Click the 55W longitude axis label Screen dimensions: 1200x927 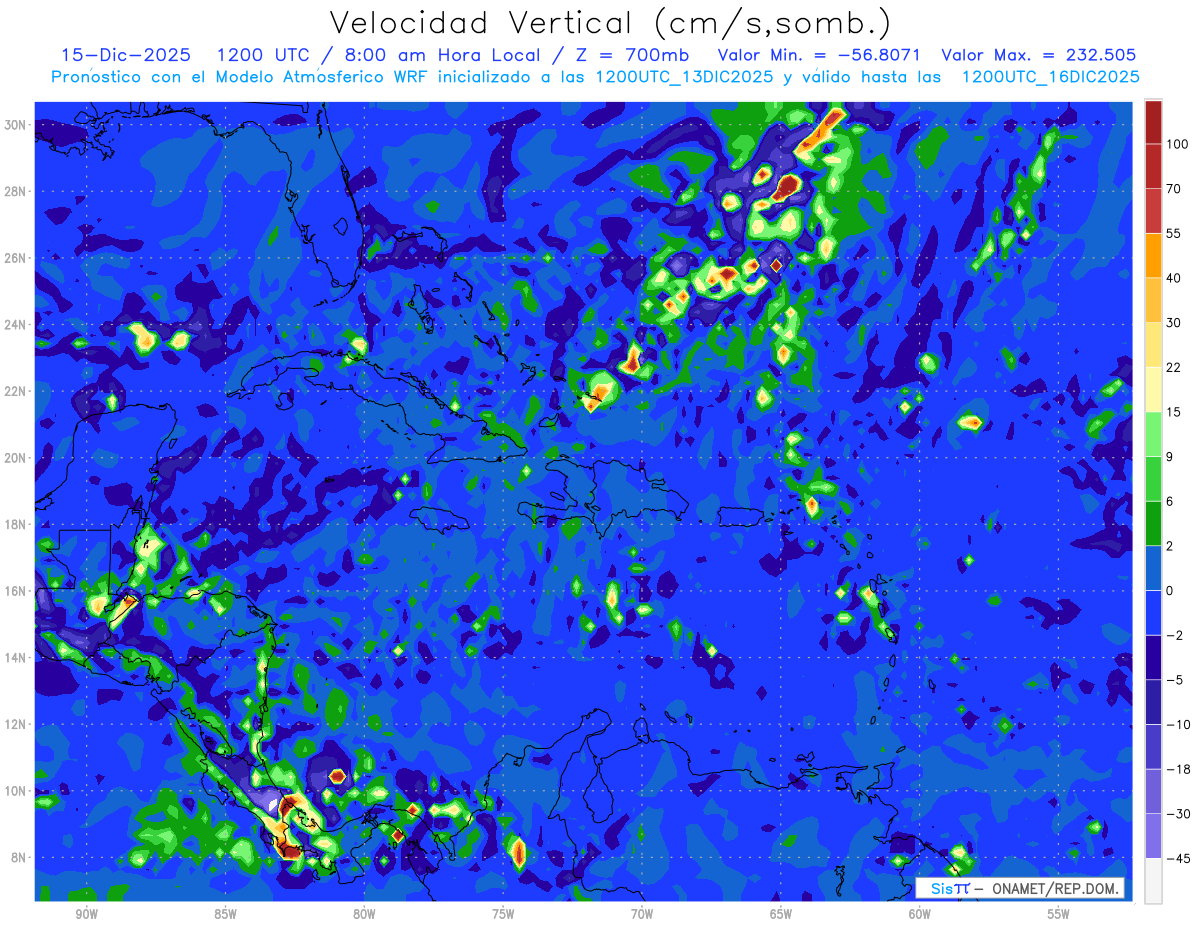tap(1059, 914)
